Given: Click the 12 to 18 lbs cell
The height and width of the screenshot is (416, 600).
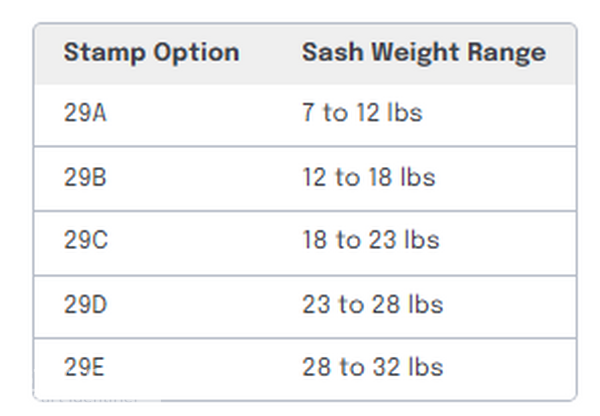Looking at the screenshot, I should [369, 177].
